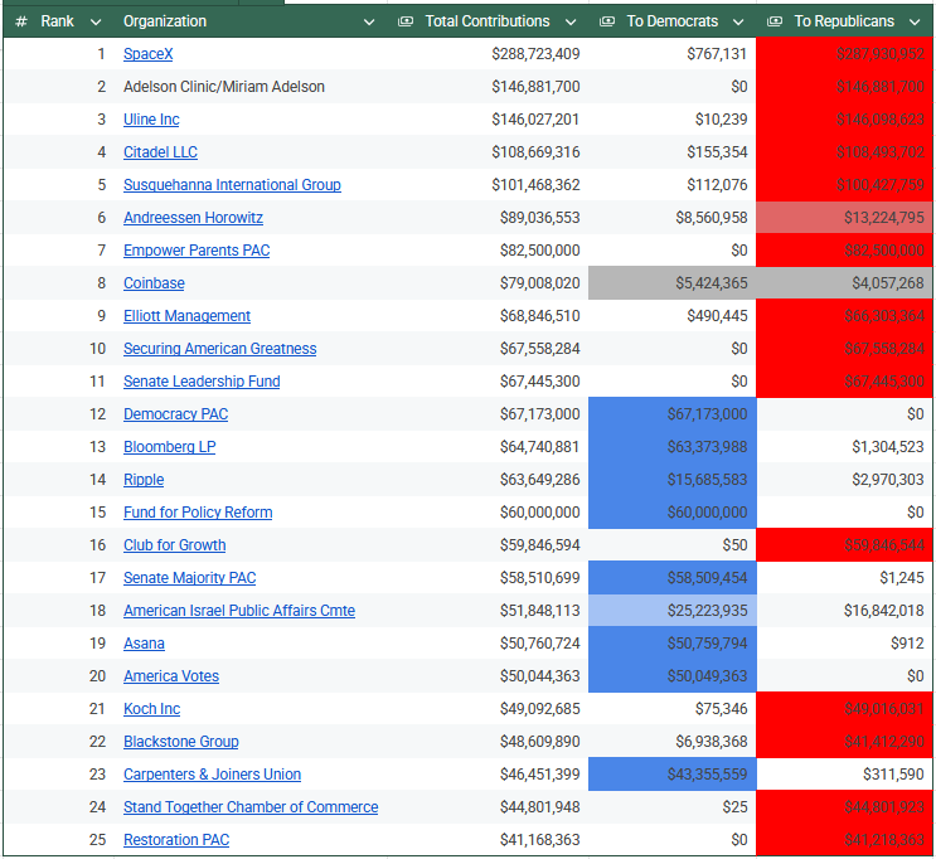936x860 pixels.
Task: Open the Senate Leadership Fund link
Action: pos(202,381)
